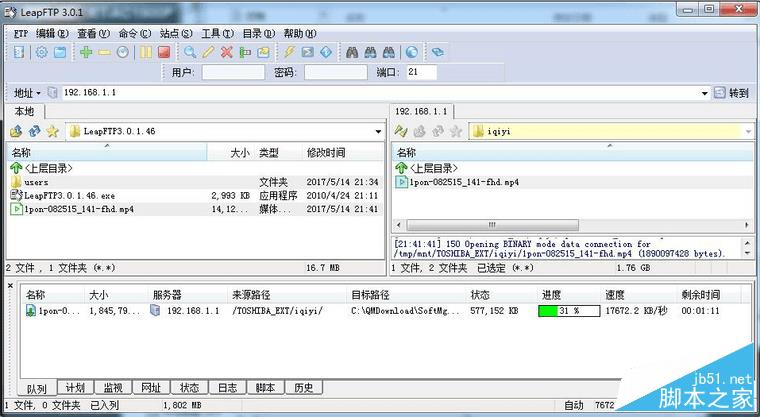Click the clock schedule icon
The width and height of the screenshot is (760, 417).
click(123, 52)
